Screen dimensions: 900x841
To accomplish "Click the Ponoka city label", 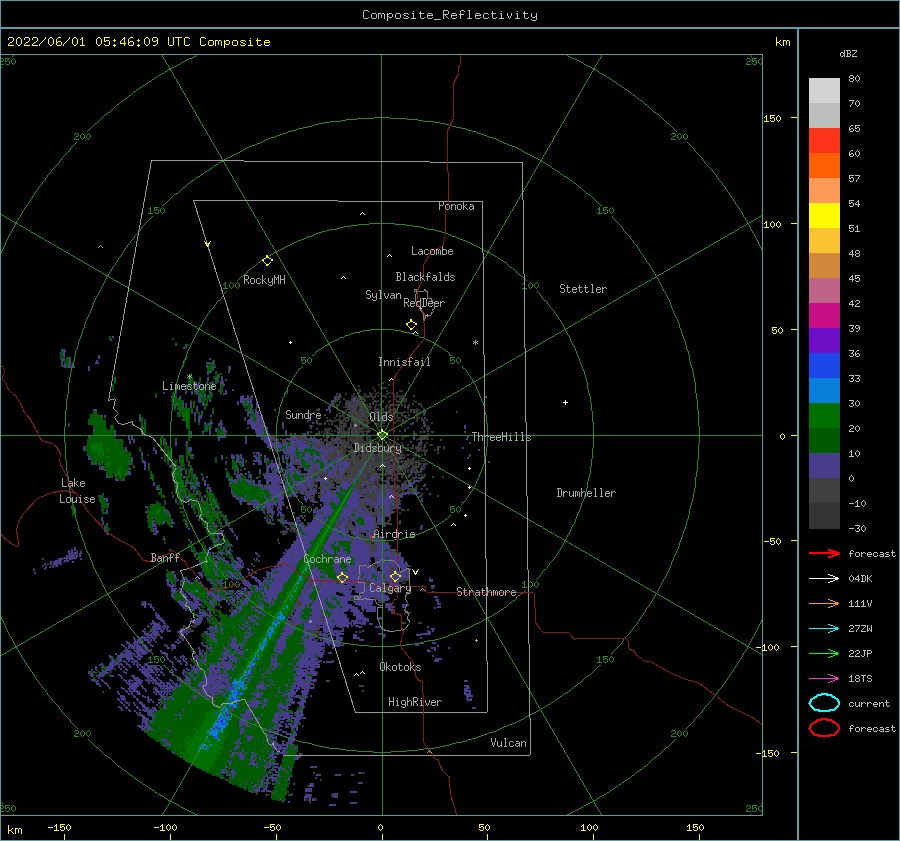I will click(456, 206).
